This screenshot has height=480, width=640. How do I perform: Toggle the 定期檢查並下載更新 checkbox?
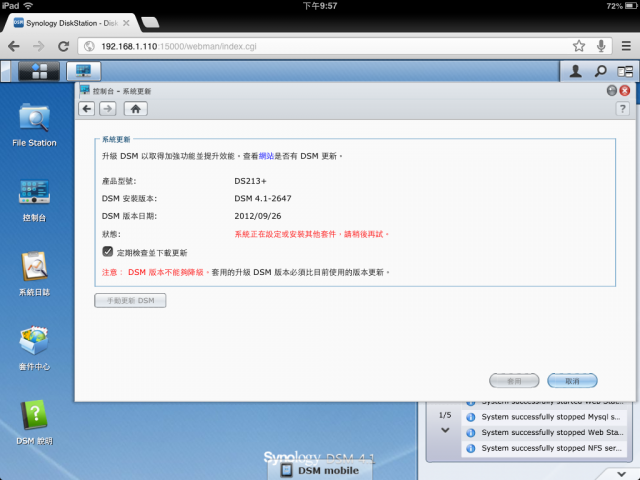click(108, 251)
